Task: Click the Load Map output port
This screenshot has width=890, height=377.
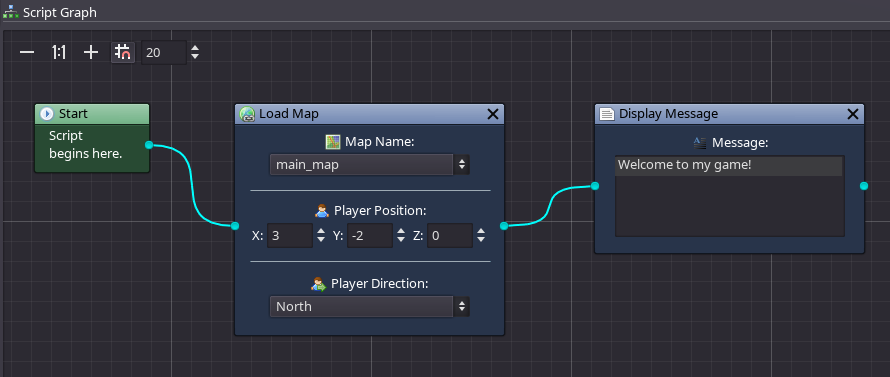Action: click(504, 226)
